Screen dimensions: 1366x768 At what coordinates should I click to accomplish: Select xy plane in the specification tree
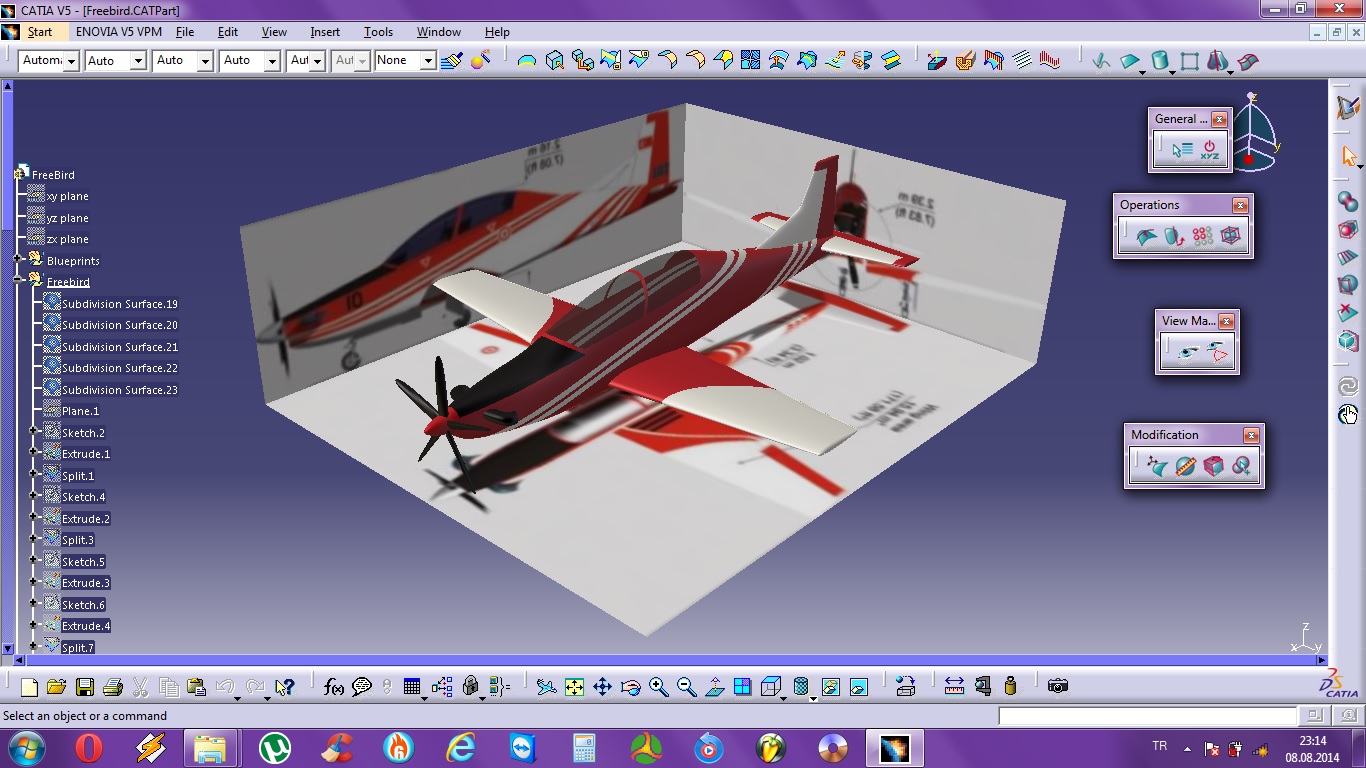(68, 196)
